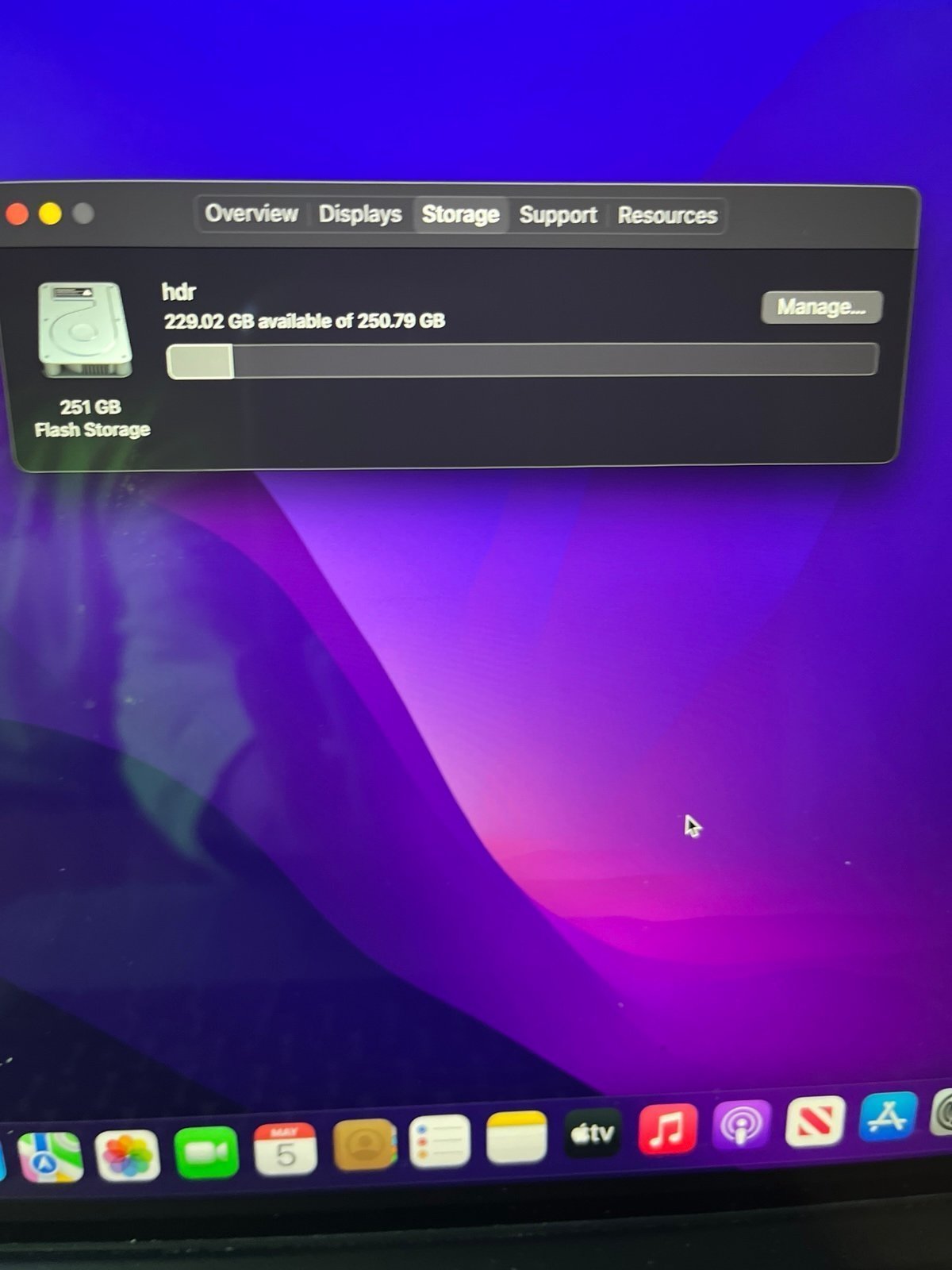Viewport: 952px width, 1270px height.
Task: Open News from the Dock
Action: click(815, 1121)
